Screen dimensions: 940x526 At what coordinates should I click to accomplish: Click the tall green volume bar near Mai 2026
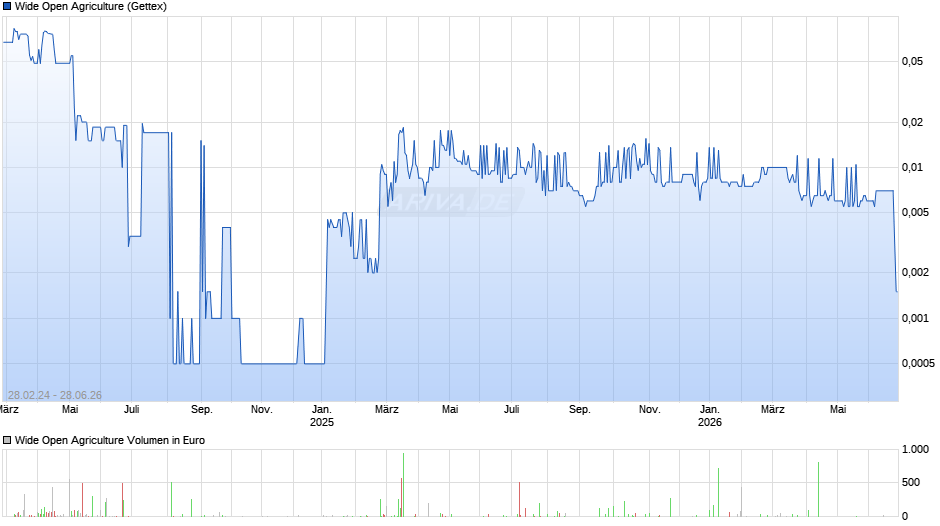click(818, 489)
